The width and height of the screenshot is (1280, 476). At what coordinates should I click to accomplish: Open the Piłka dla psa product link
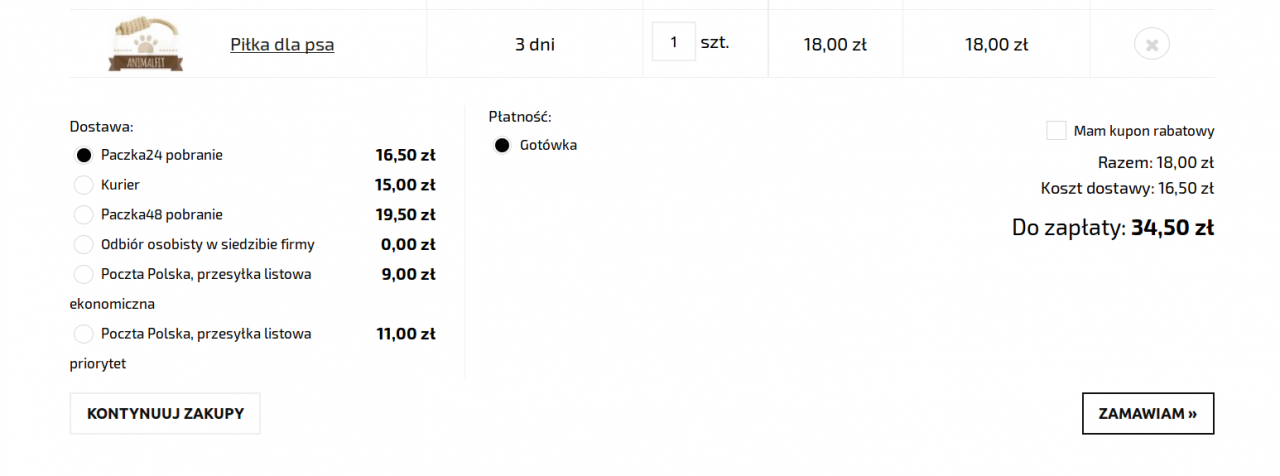[282, 44]
